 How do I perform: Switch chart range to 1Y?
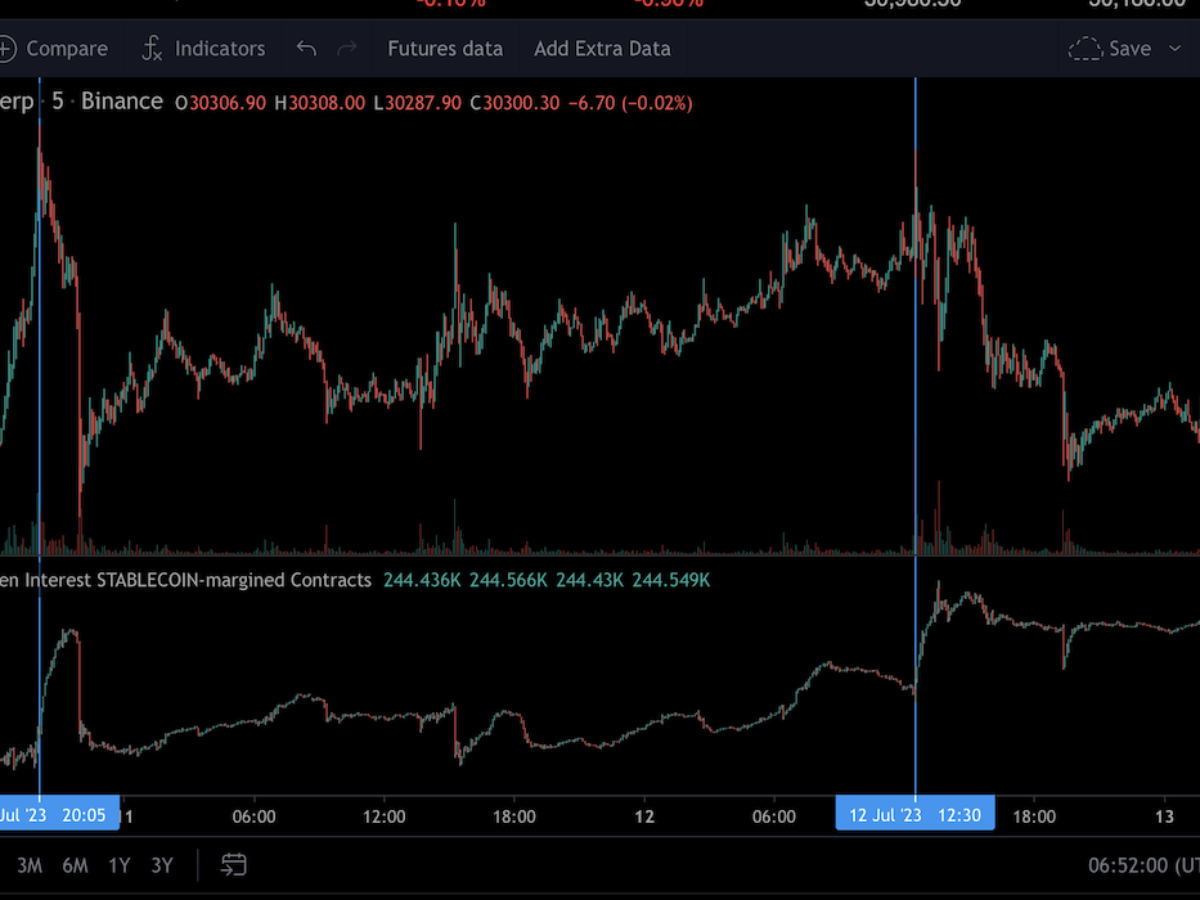point(119,865)
